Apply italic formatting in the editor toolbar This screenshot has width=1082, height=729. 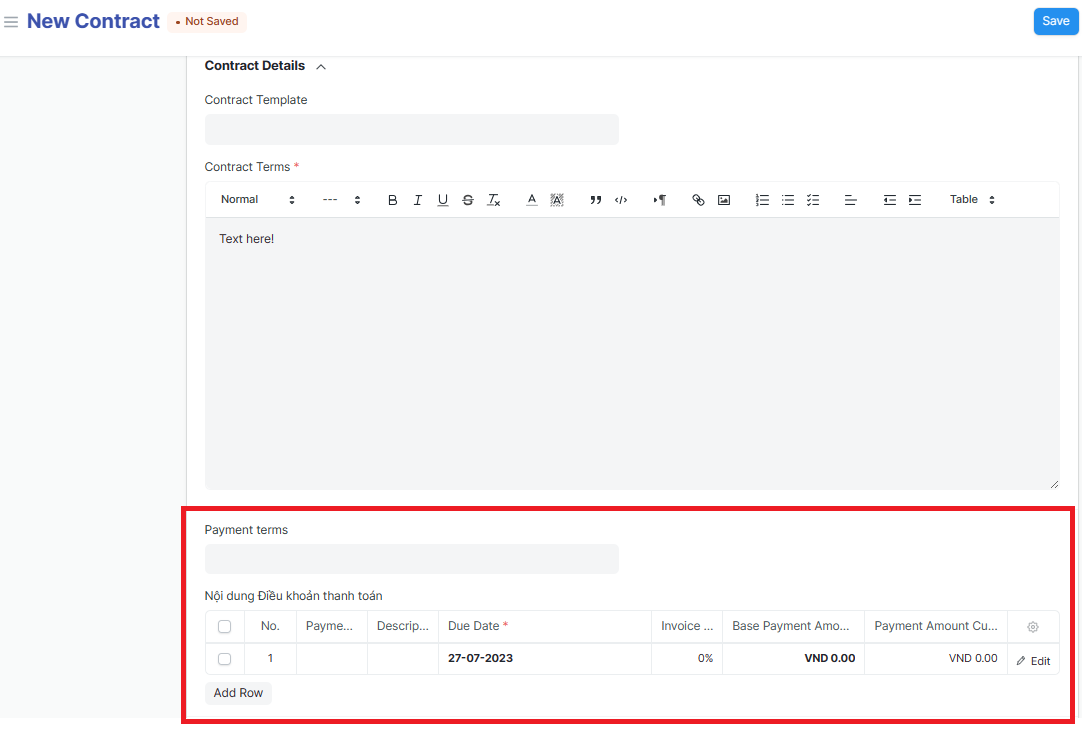[418, 200]
